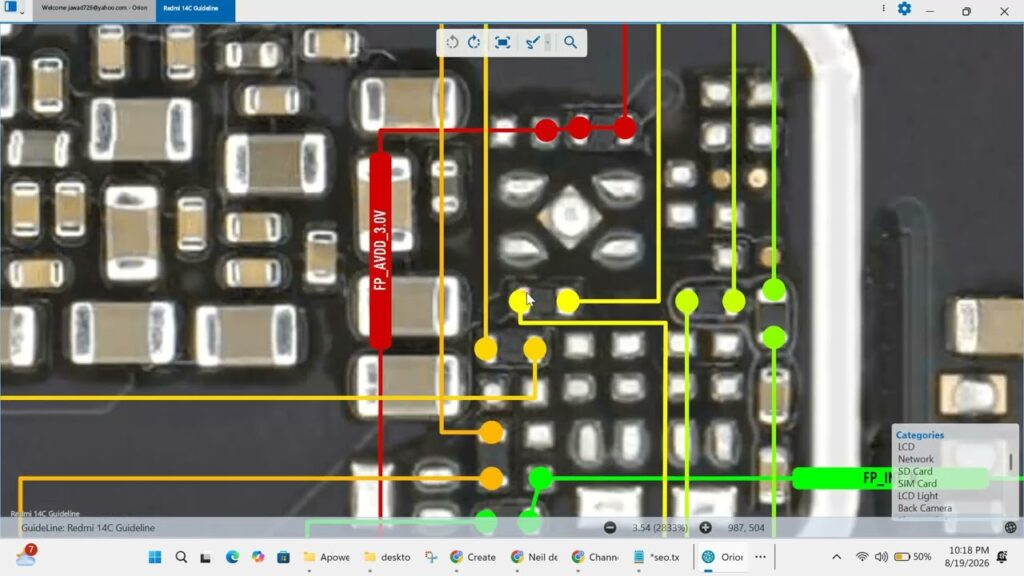The height and width of the screenshot is (576, 1024).
Task: Select the Redmi 14C Guideline tab
Action: [195, 9]
